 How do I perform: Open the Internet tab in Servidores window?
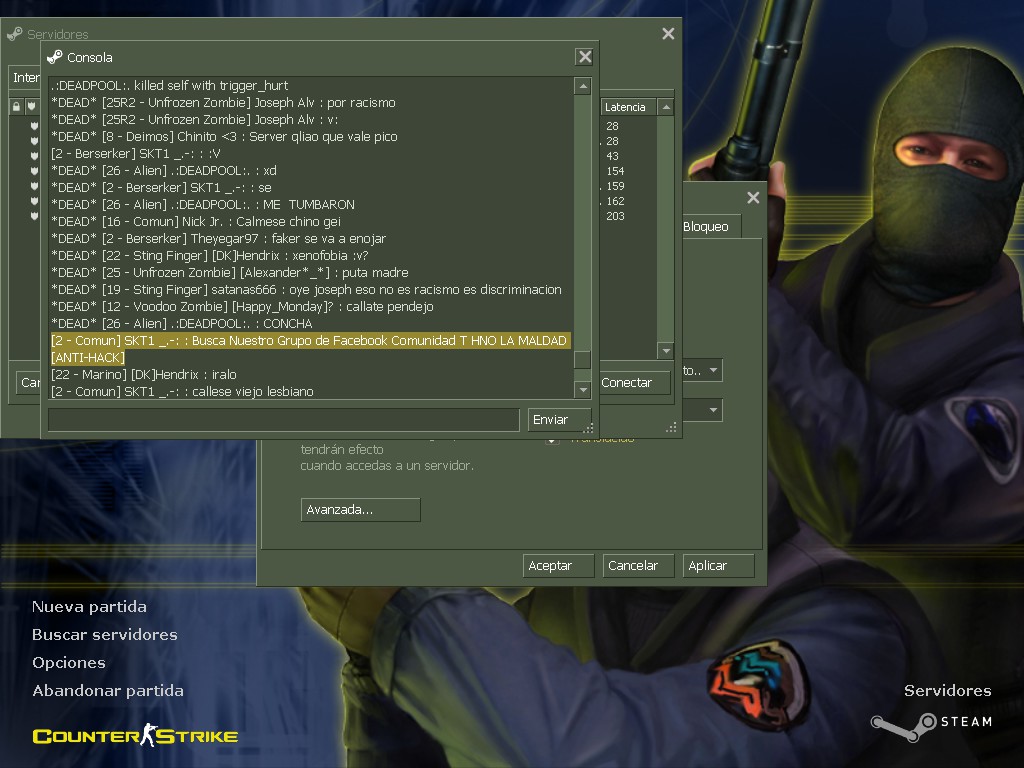click(25, 78)
